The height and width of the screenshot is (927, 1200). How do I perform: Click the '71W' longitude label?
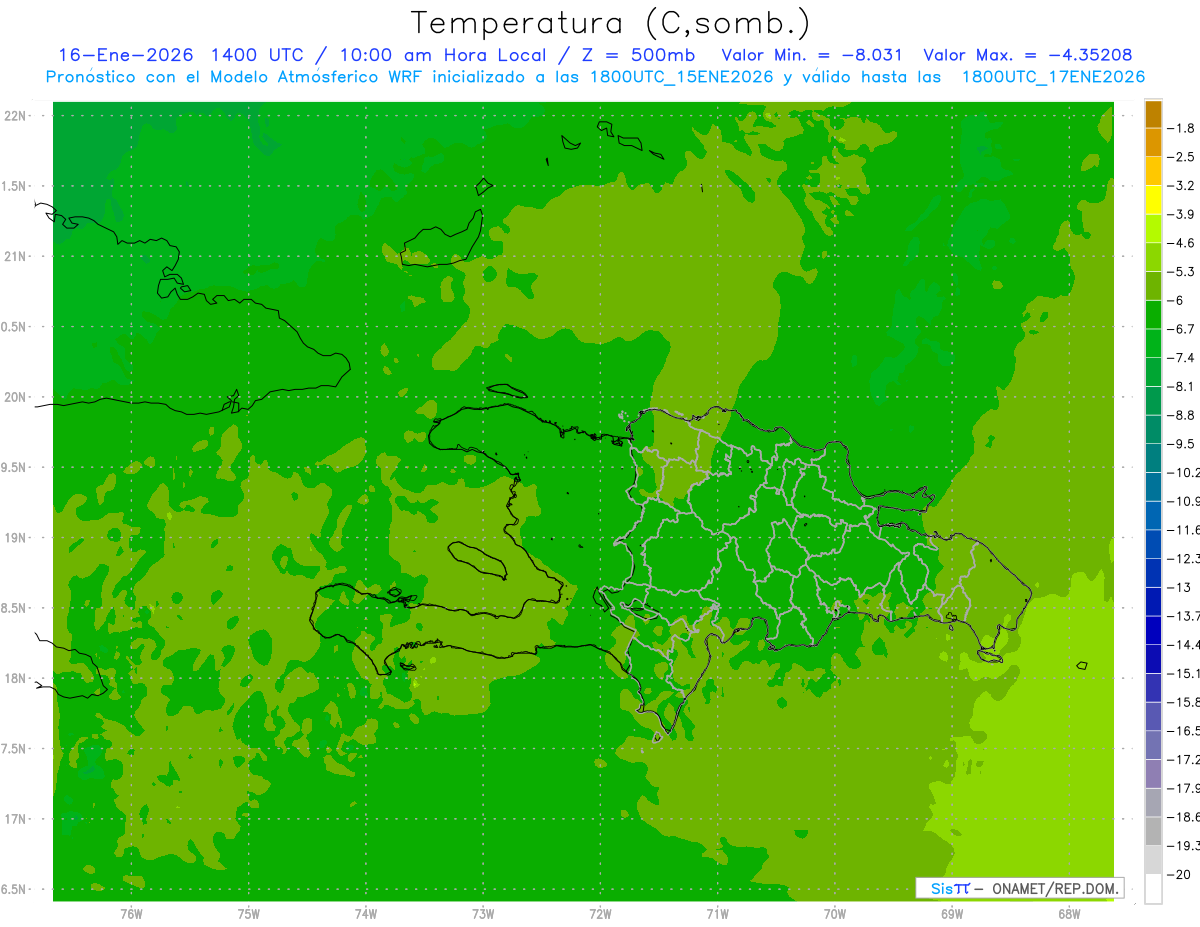[717, 914]
